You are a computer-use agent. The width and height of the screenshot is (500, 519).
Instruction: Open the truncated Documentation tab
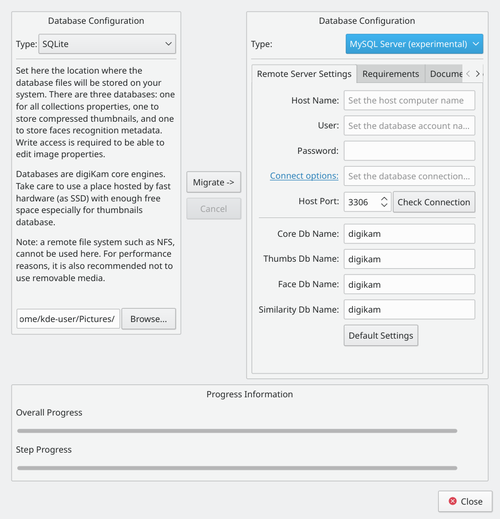click(444, 74)
